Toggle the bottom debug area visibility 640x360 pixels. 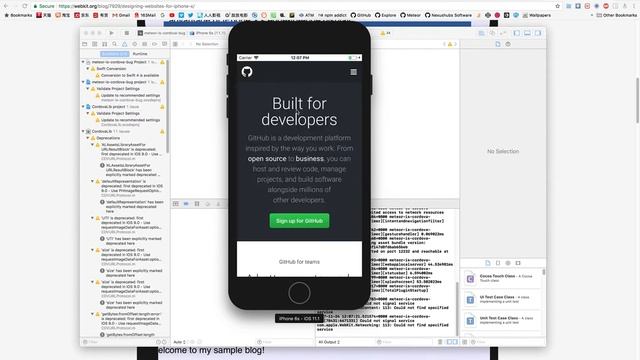[x=527, y=33]
